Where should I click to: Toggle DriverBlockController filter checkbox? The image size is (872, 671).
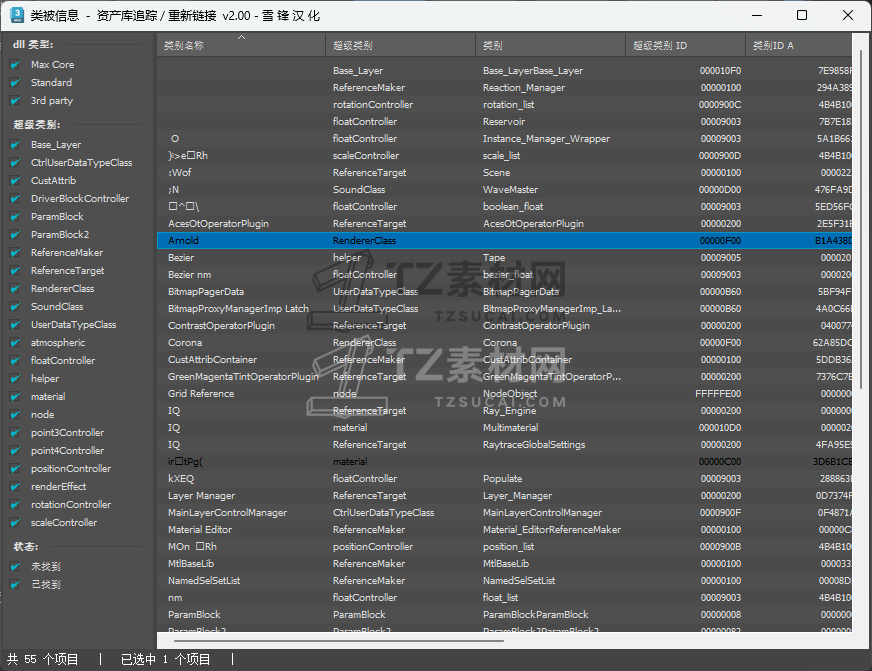coord(16,199)
